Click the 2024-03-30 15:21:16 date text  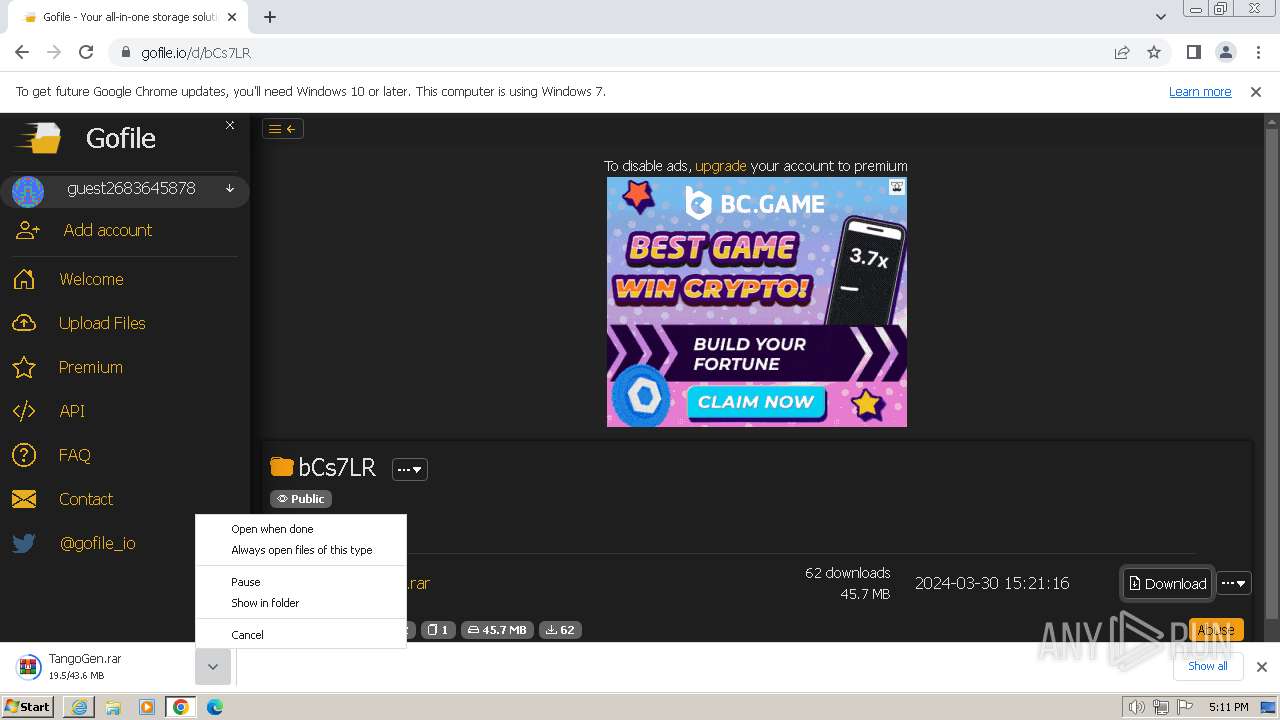click(x=992, y=583)
